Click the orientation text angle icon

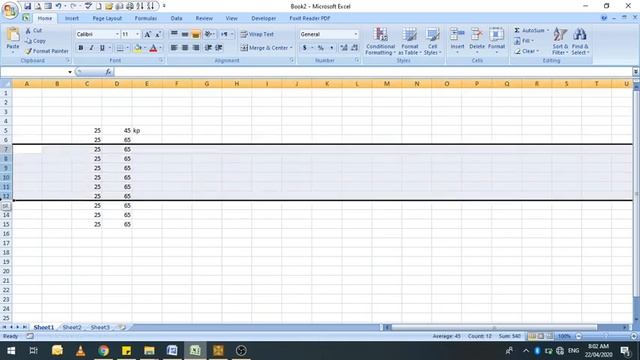click(x=208, y=34)
